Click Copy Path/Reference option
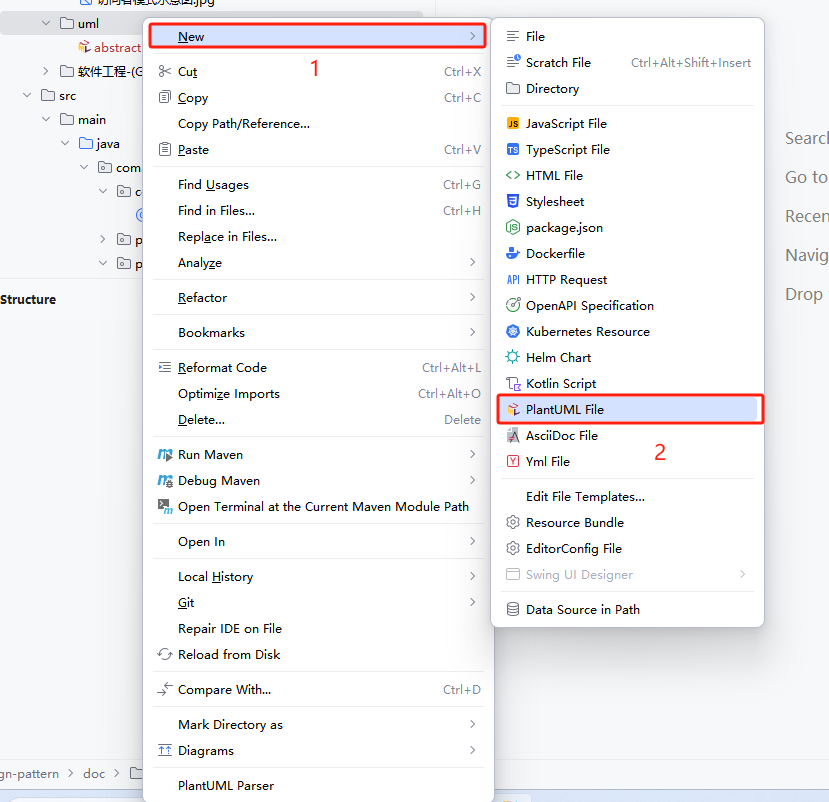This screenshot has width=829, height=802. [244, 124]
